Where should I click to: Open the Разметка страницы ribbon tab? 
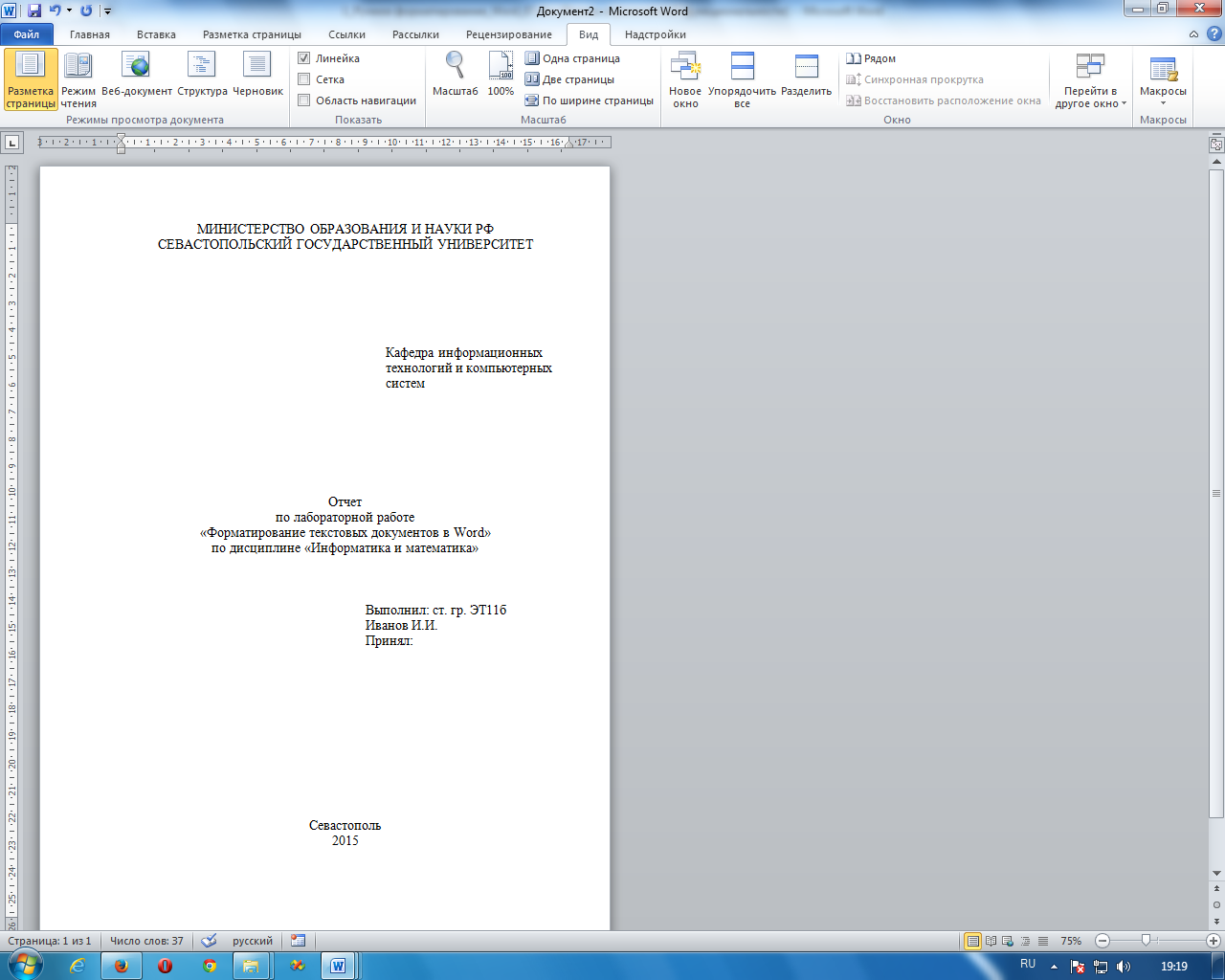(252, 34)
